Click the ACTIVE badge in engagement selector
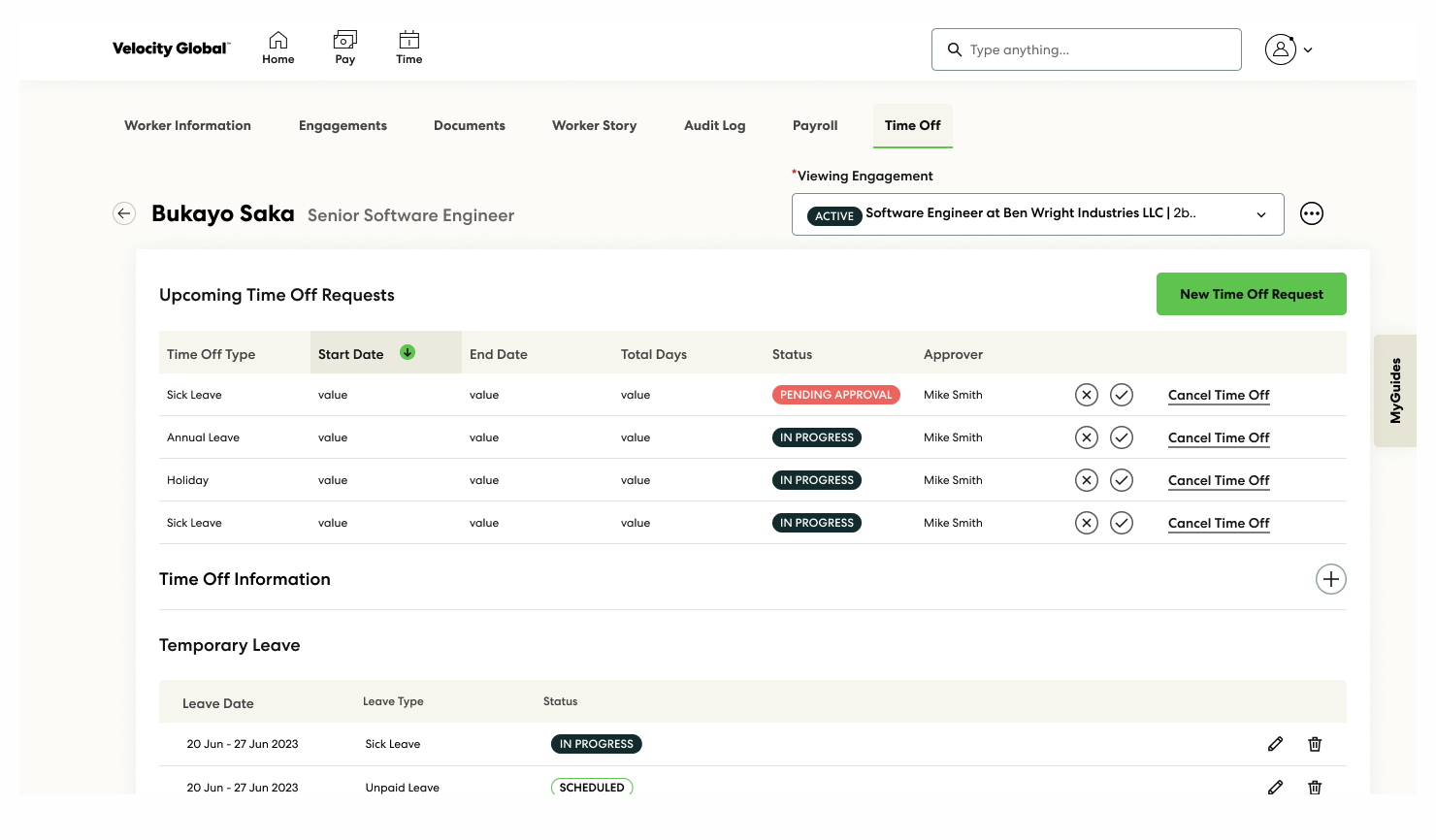The image size is (1436, 840). click(834, 216)
